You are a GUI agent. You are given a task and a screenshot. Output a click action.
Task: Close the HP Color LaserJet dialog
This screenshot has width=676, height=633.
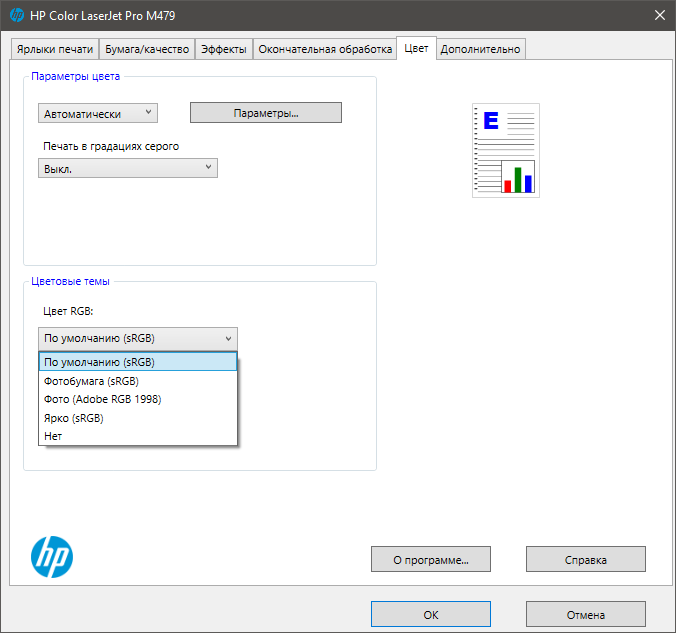click(x=659, y=15)
